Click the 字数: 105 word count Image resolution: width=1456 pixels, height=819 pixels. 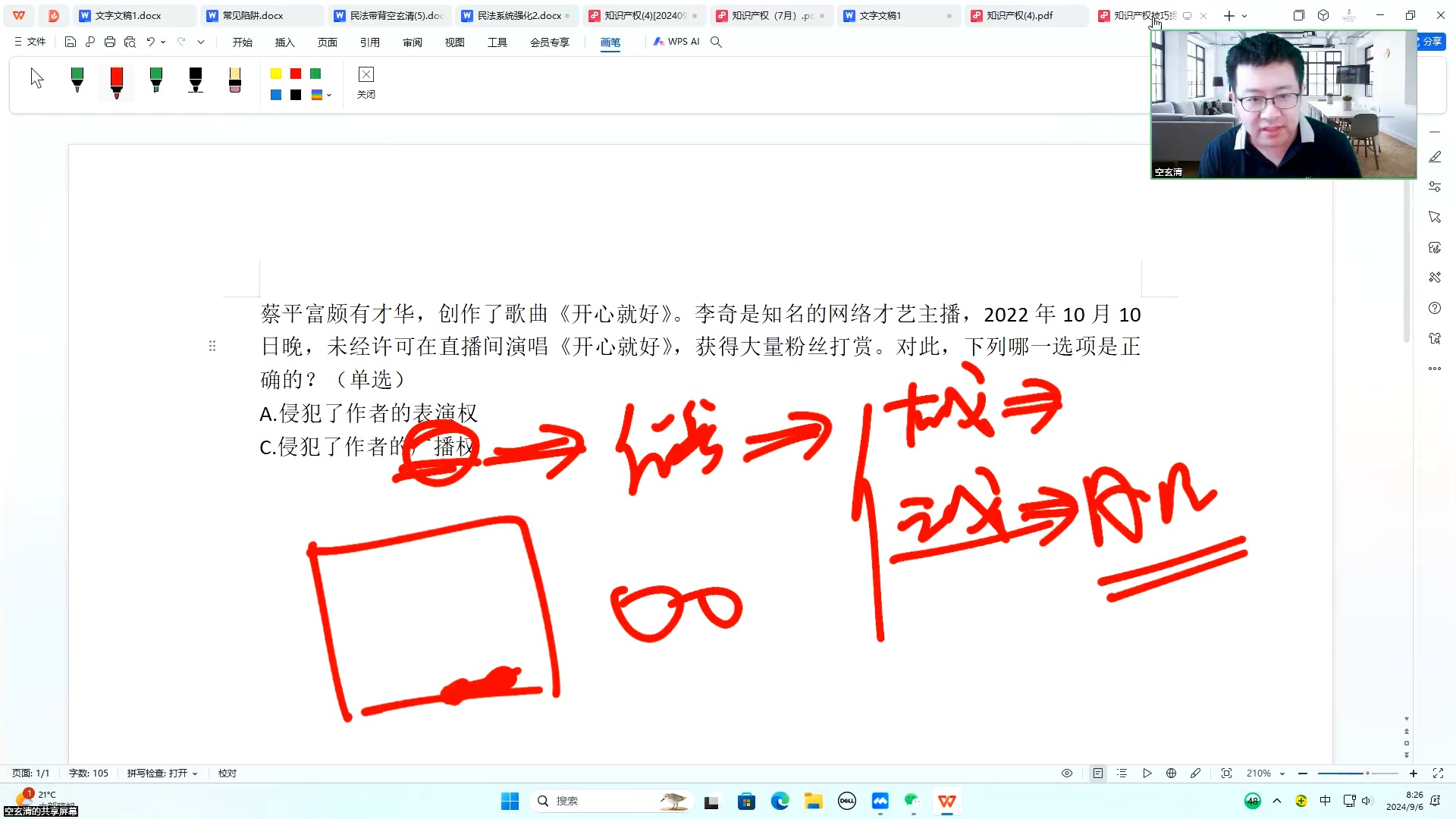pos(89,773)
